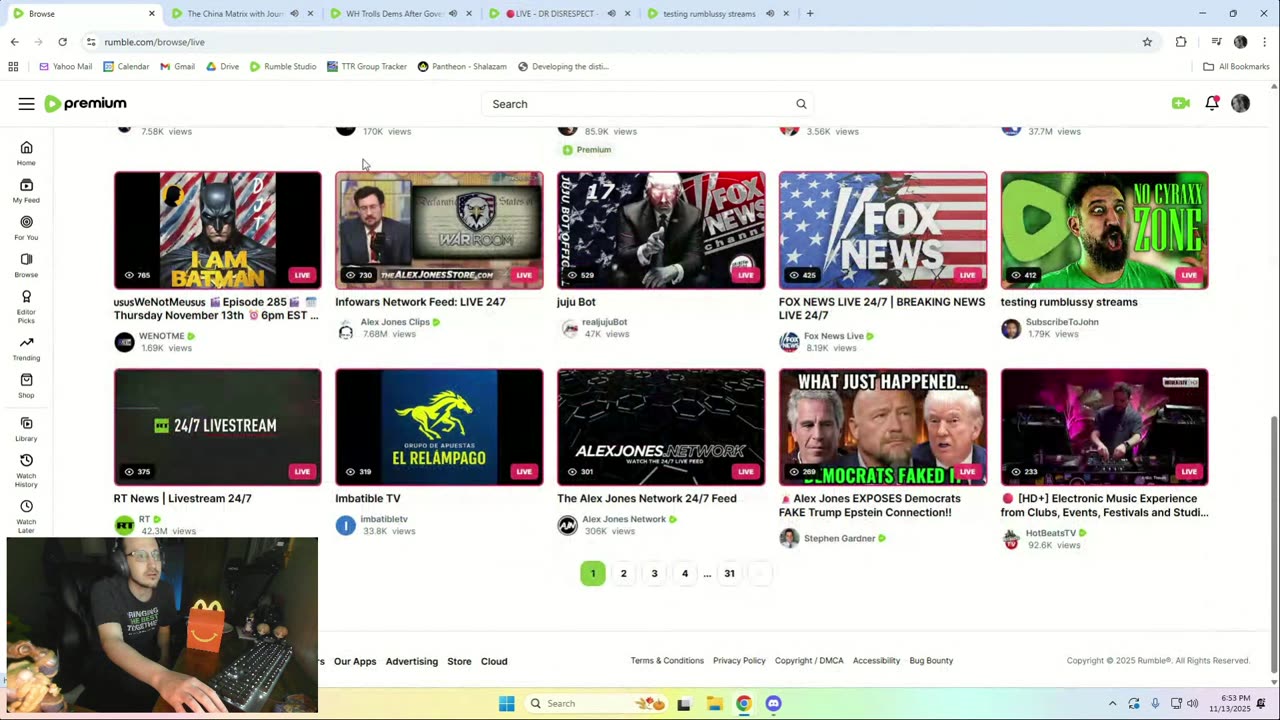Switch to LIVE - DR DISRESPECT tab

point(553,14)
